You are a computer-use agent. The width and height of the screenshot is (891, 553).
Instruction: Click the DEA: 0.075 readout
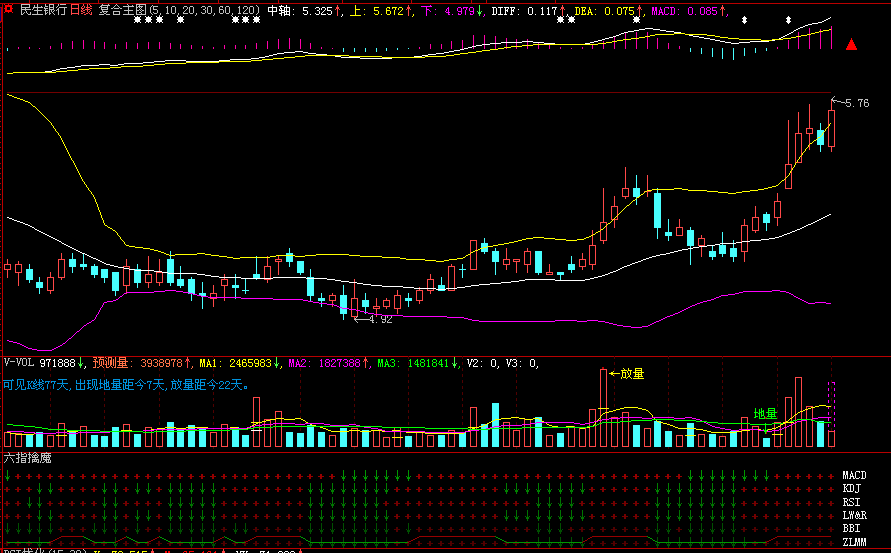coord(608,11)
